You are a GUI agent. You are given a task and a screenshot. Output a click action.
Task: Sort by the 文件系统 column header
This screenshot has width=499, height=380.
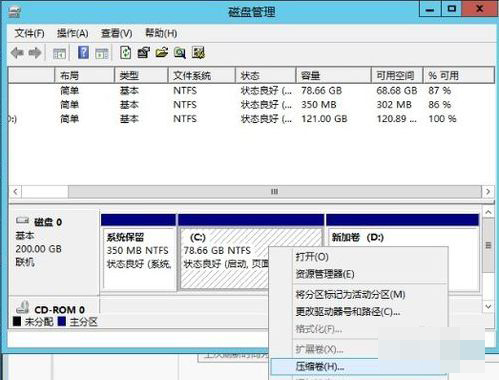point(202,76)
